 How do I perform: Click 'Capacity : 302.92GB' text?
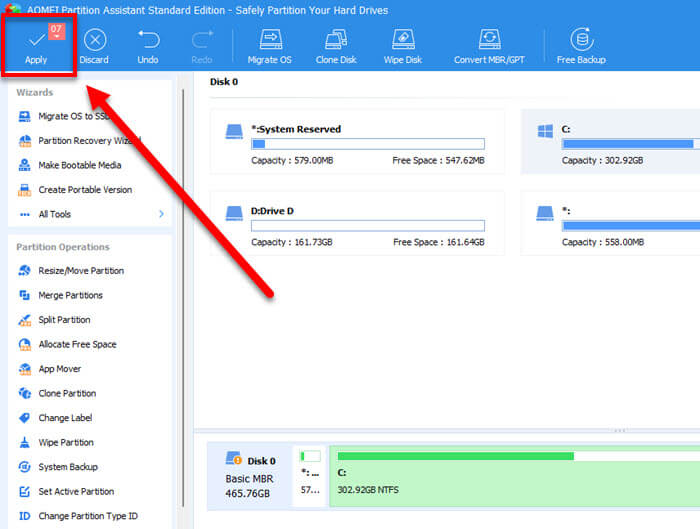[x=603, y=161]
